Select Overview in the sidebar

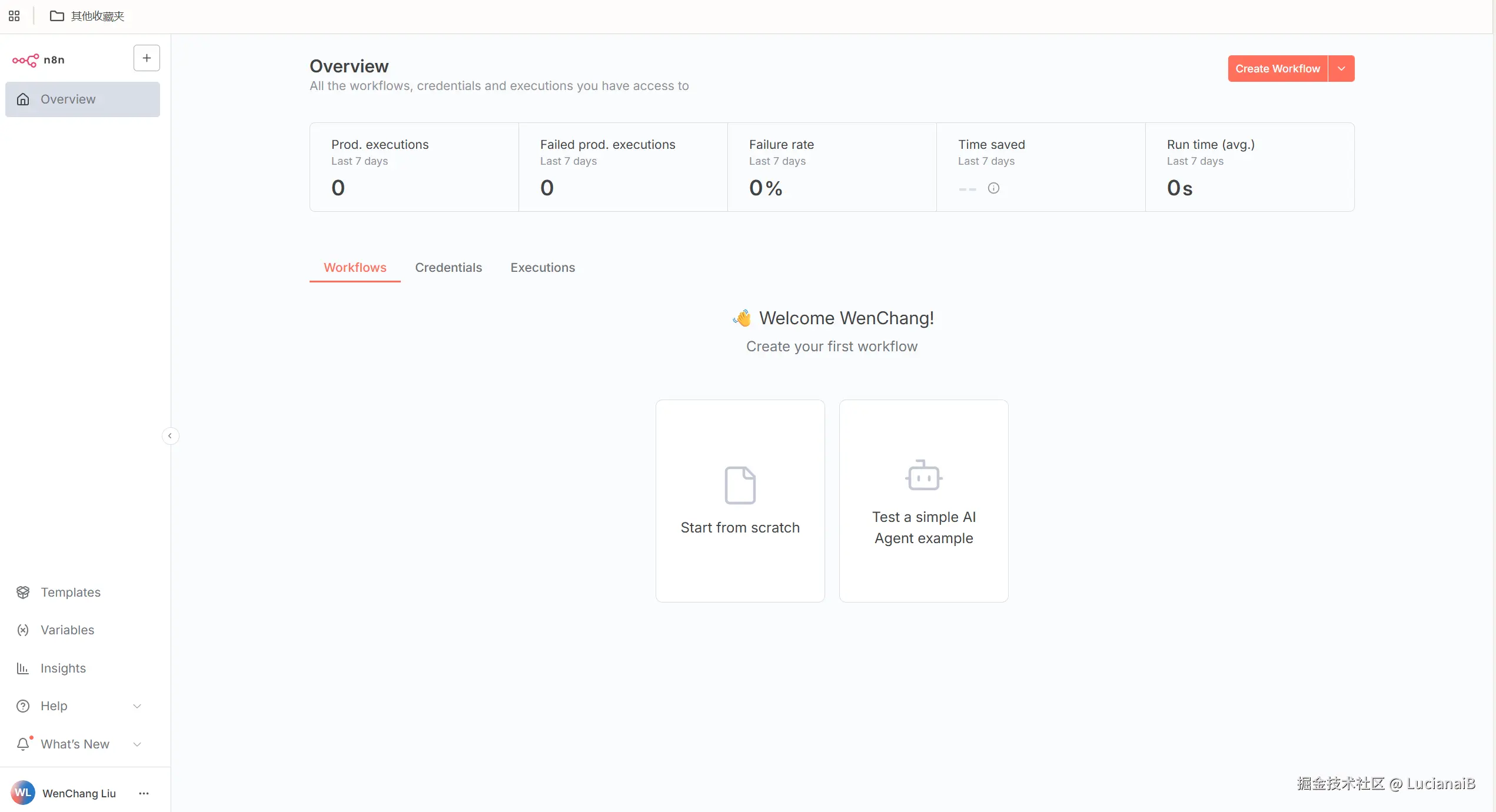(x=82, y=99)
